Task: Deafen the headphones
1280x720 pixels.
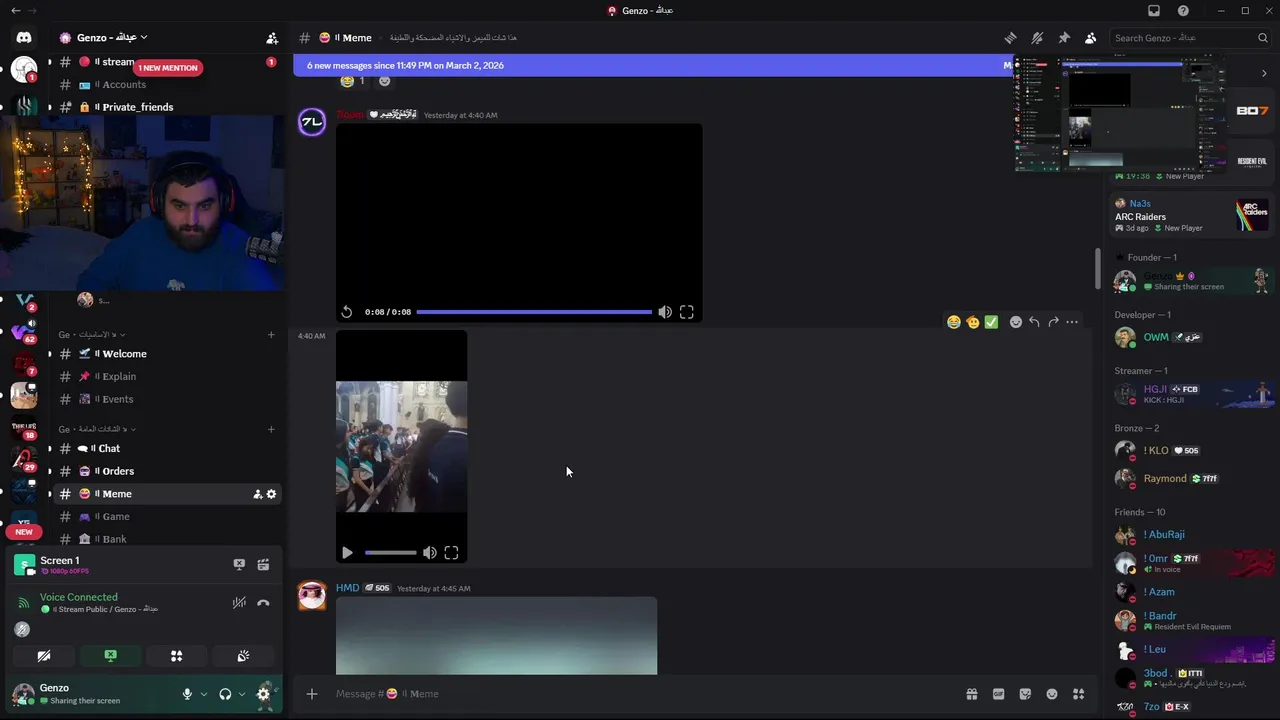Action: [x=225, y=694]
